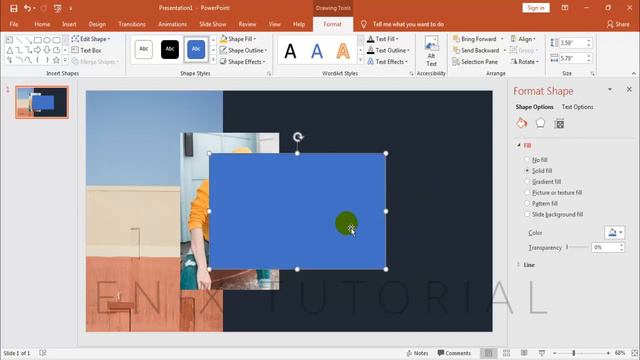Select the oval shape in Insert Shapes

(x=47, y=40)
